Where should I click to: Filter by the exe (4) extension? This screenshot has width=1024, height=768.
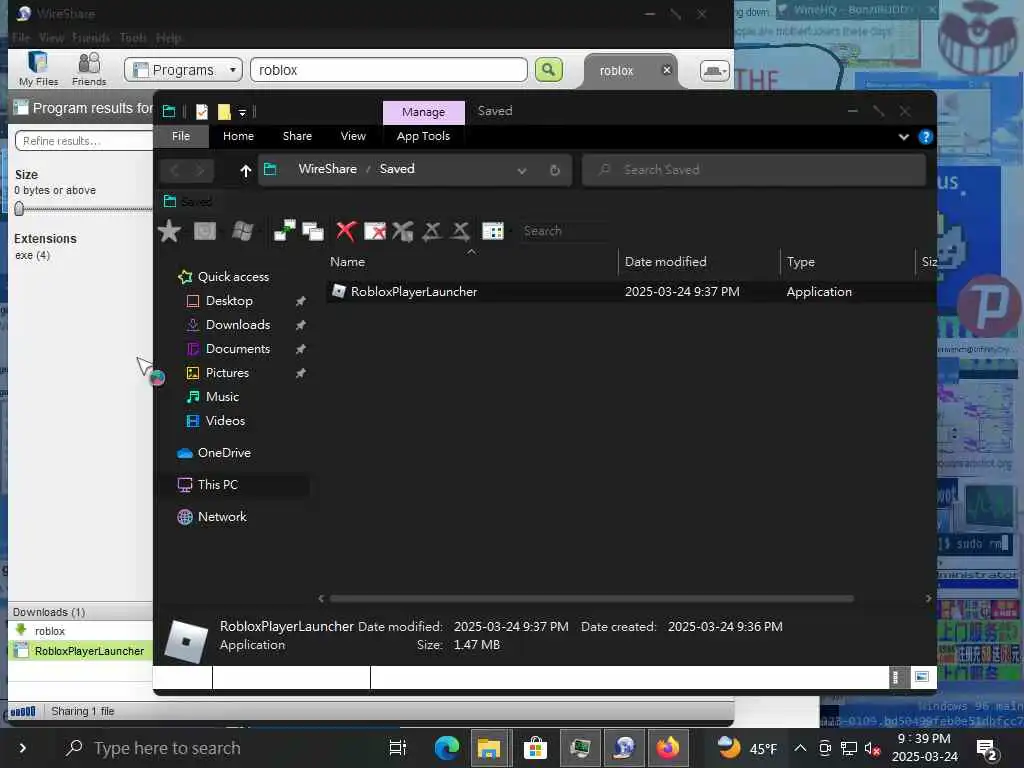coord(33,255)
